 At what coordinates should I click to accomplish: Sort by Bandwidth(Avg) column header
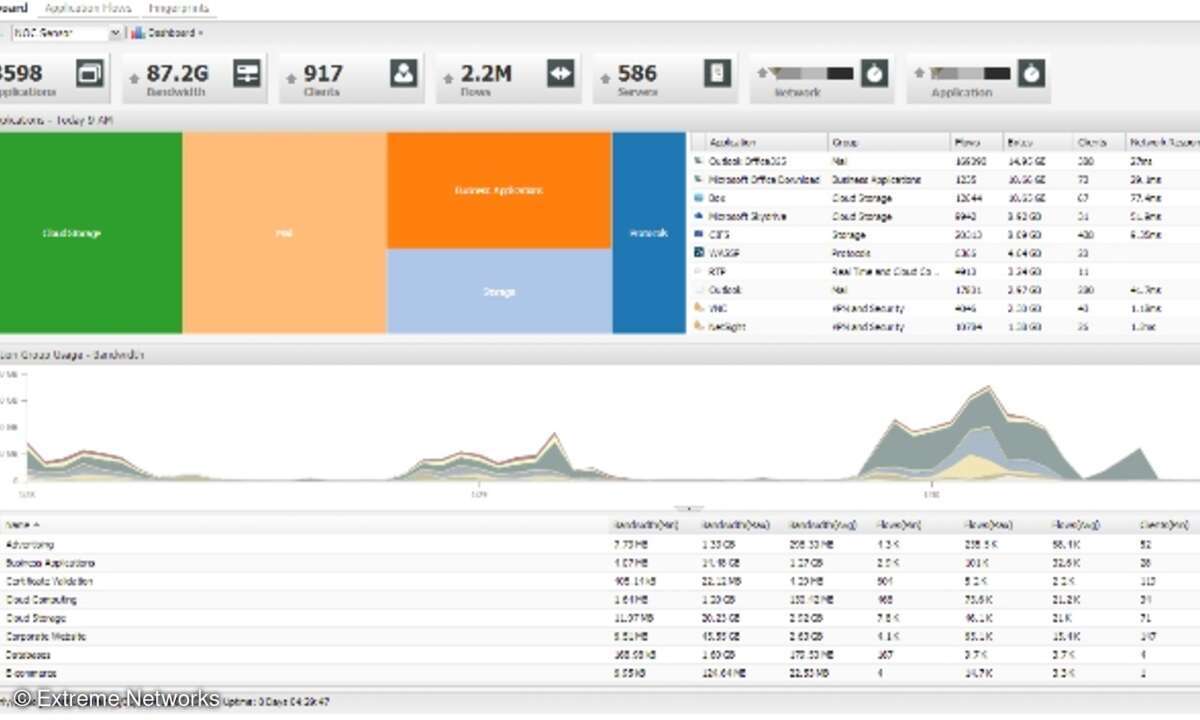tap(829, 524)
